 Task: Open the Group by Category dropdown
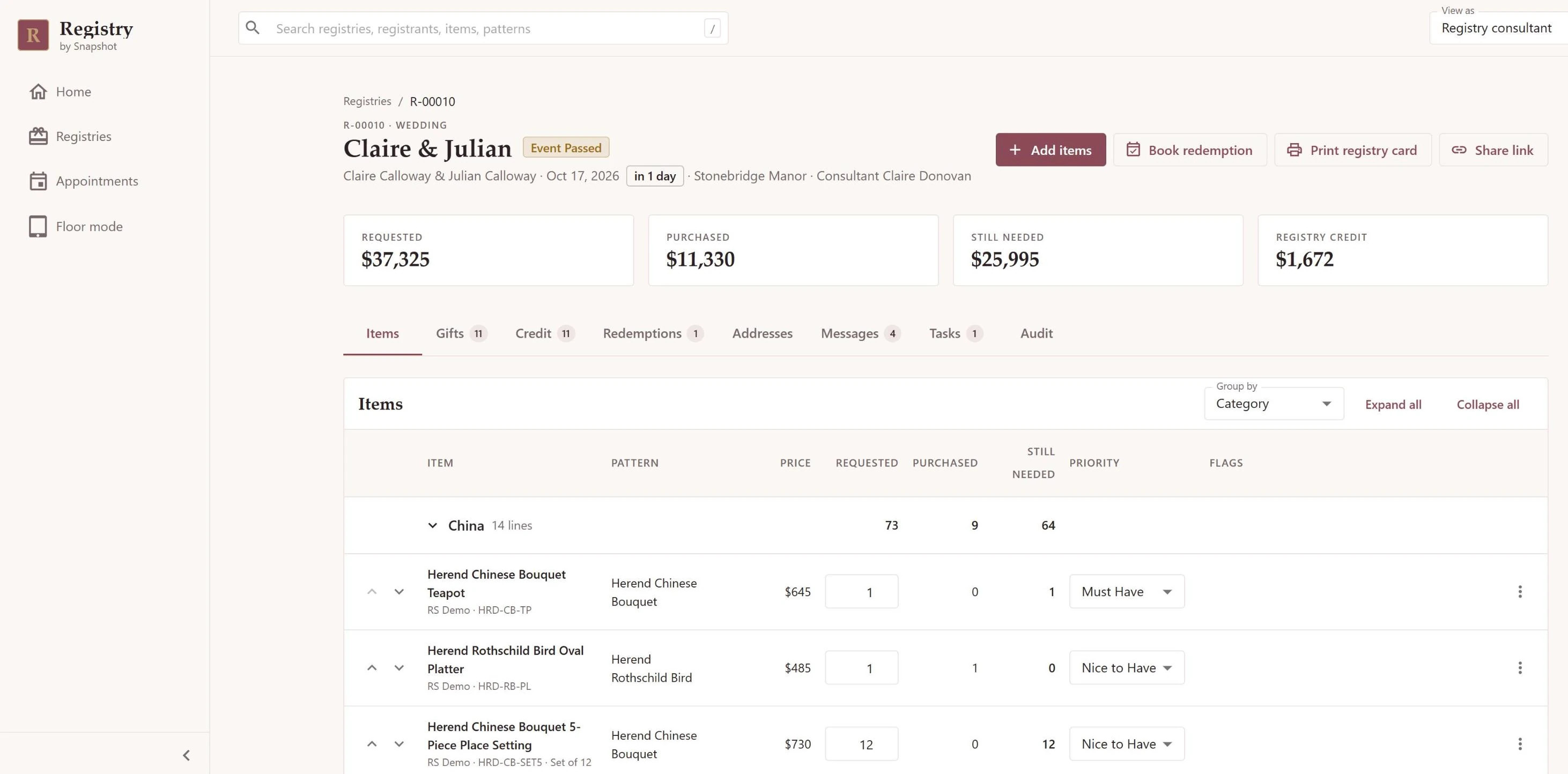click(x=1274, y=404)
